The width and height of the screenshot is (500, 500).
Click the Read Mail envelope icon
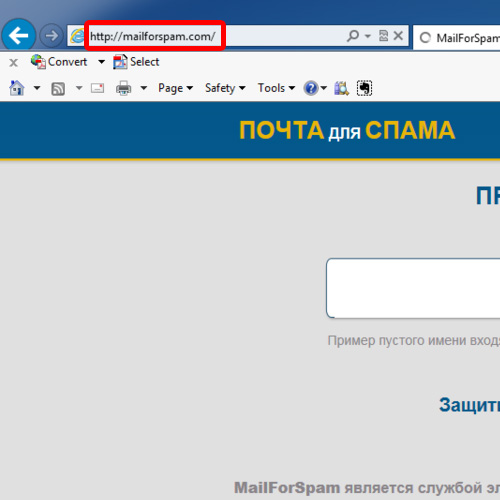97,88
